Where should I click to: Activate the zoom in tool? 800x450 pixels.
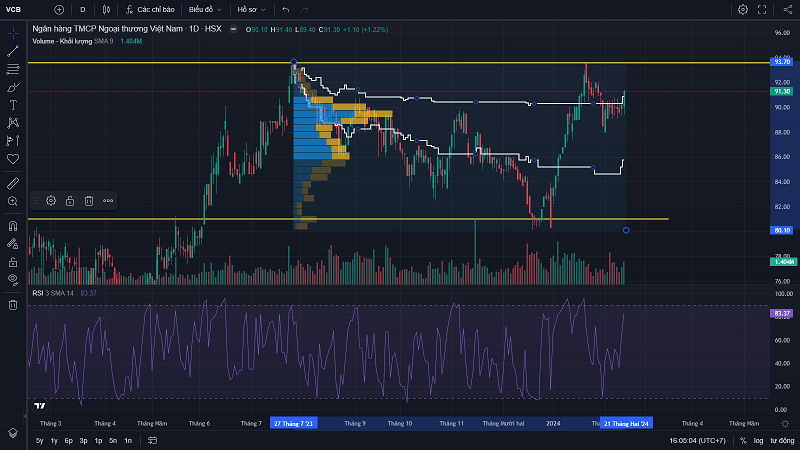[13, 201]
